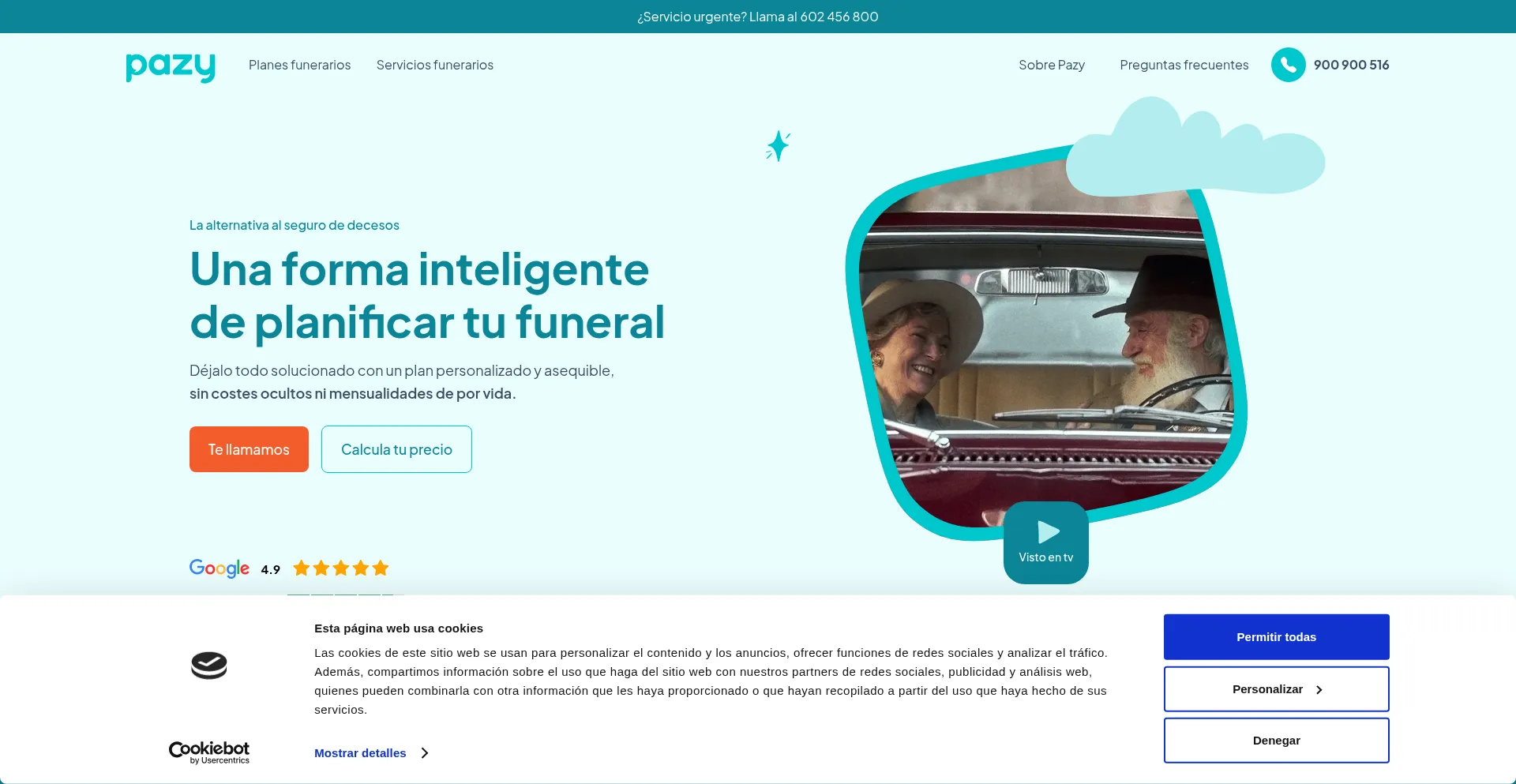Screen dimensions: 1516x784
Task: Click the teal phone icon in header
Action: [1288, 65]
